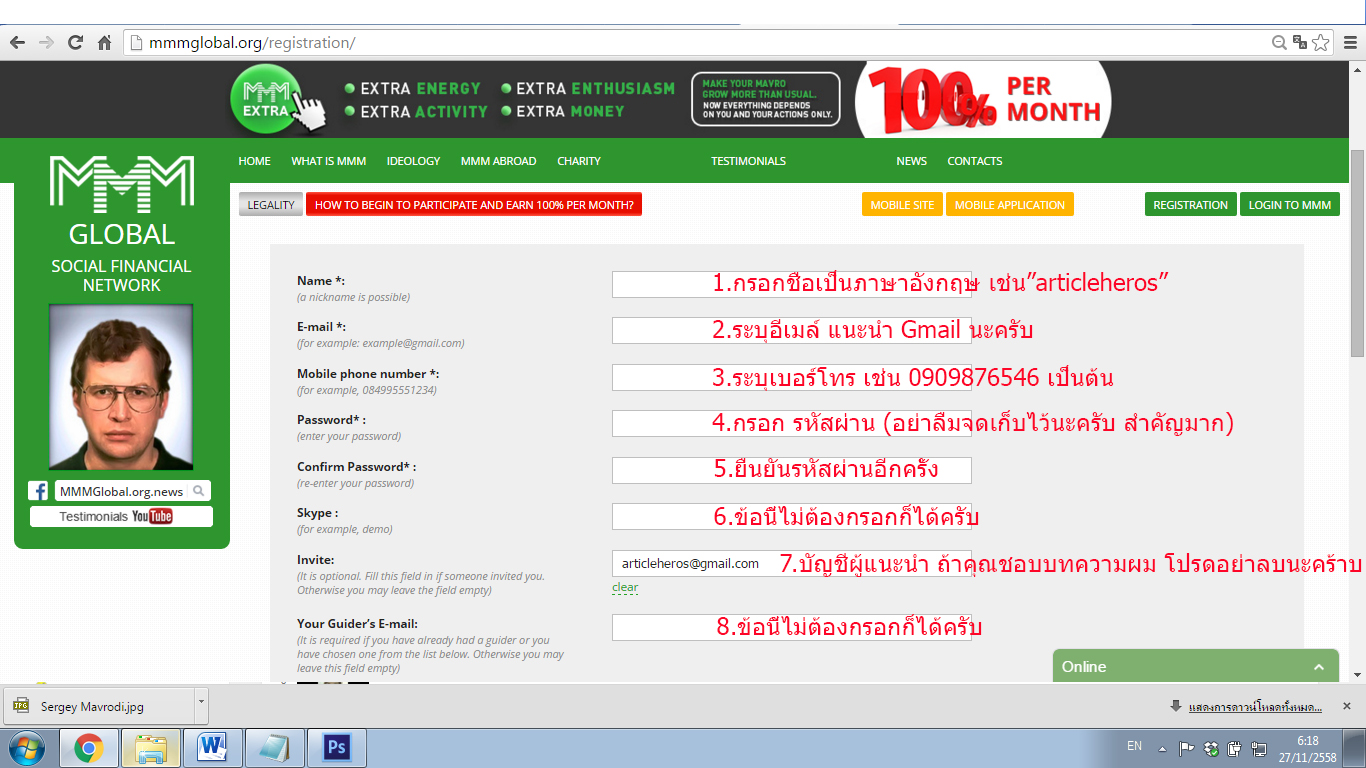Expand the Online chat widget chevron
Viewport: 1366px width, 768px height.
tap(1319, 667)
